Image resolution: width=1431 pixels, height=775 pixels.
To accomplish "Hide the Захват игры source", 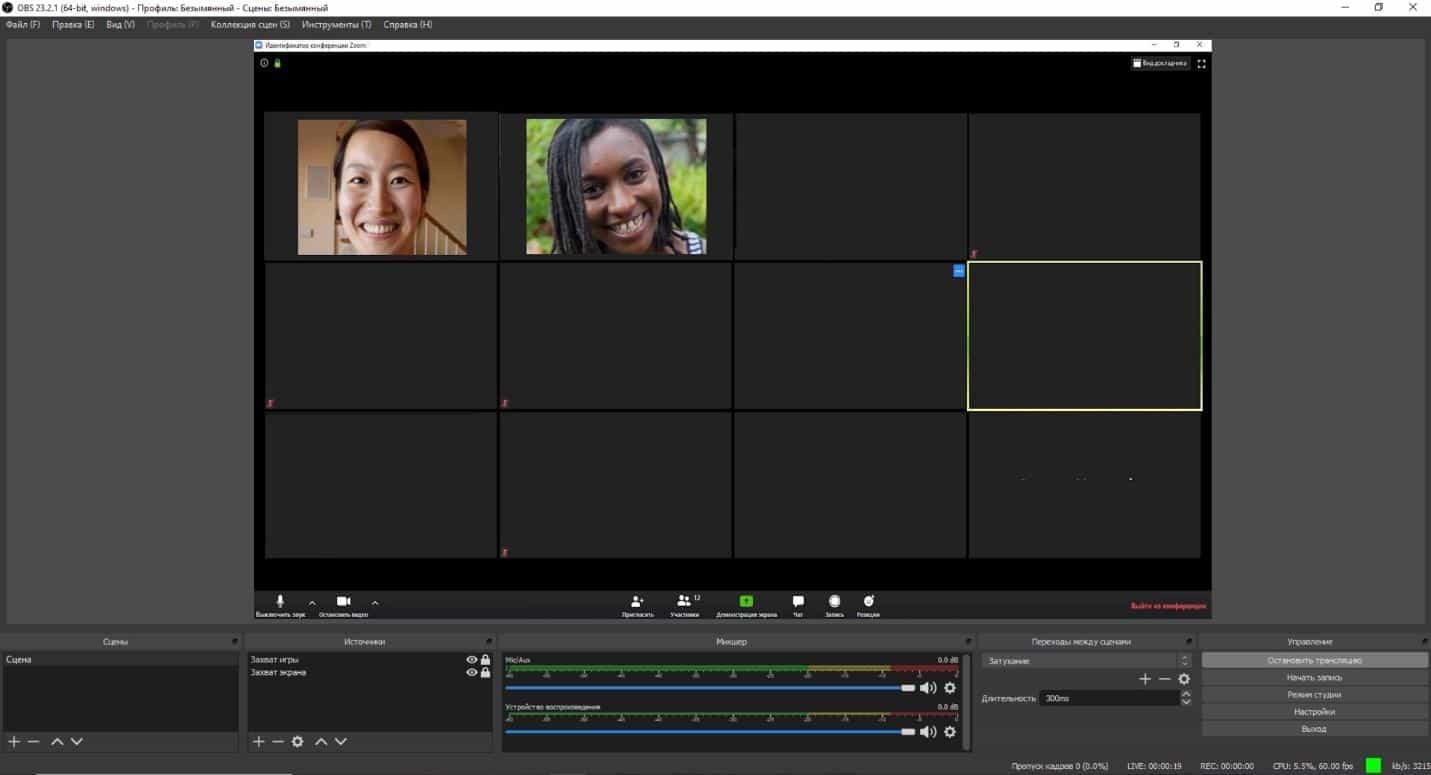I will (471, 658).
